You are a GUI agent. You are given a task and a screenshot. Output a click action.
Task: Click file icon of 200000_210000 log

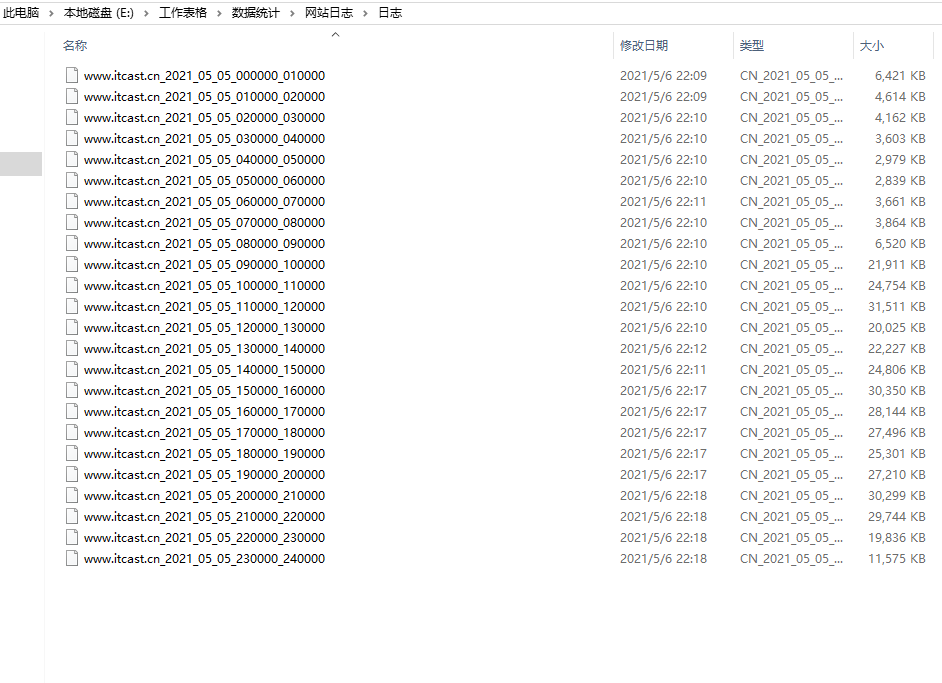pos(72,496)
